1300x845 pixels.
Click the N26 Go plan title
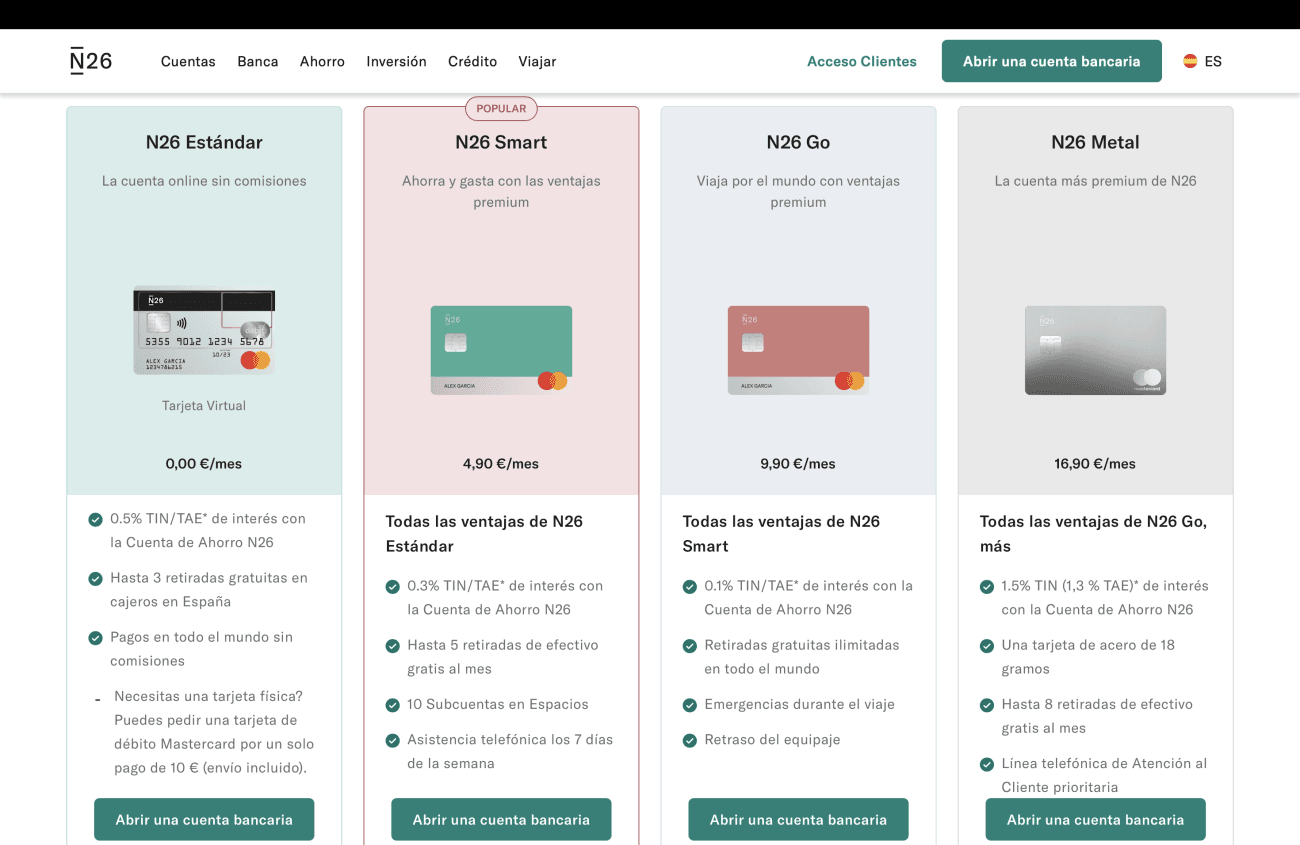pyautogui.click(x=798, y=142)
